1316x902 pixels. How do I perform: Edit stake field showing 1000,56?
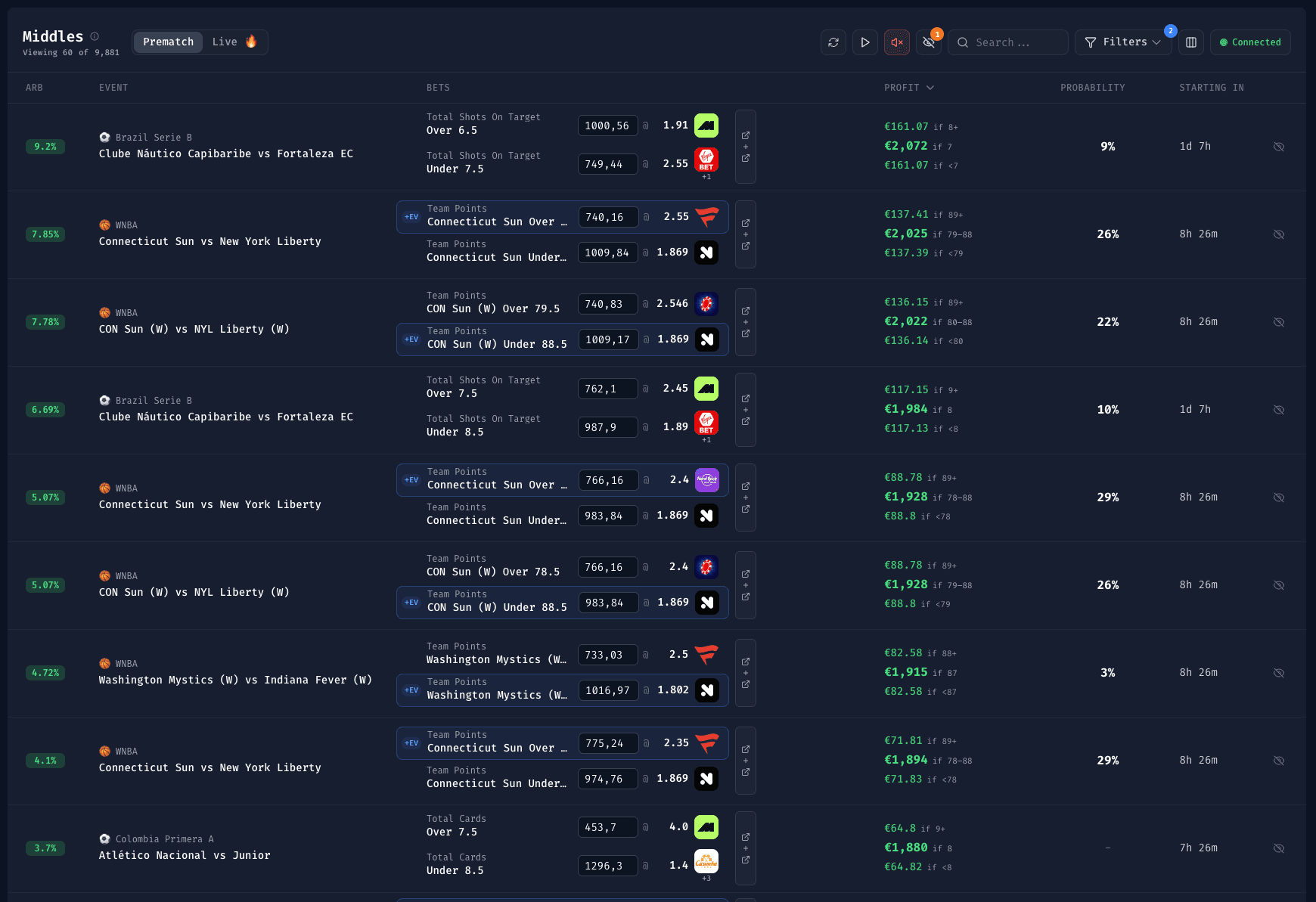608,126
